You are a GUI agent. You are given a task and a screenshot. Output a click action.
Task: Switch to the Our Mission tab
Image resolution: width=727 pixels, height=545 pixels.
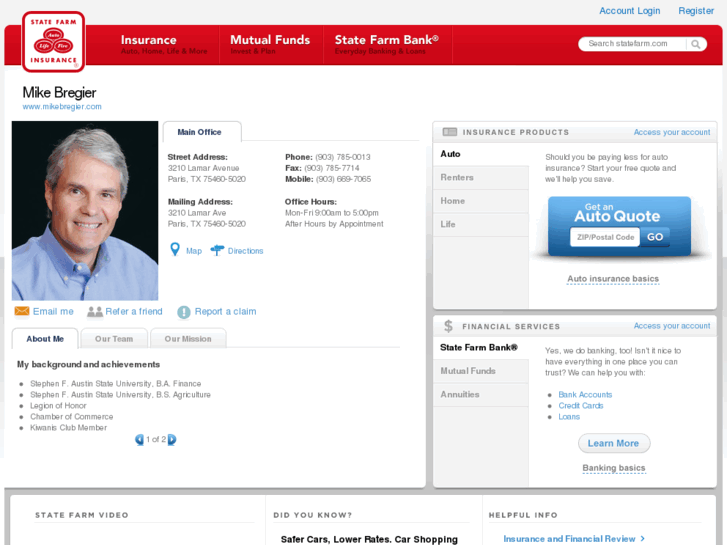click(188, 339)
